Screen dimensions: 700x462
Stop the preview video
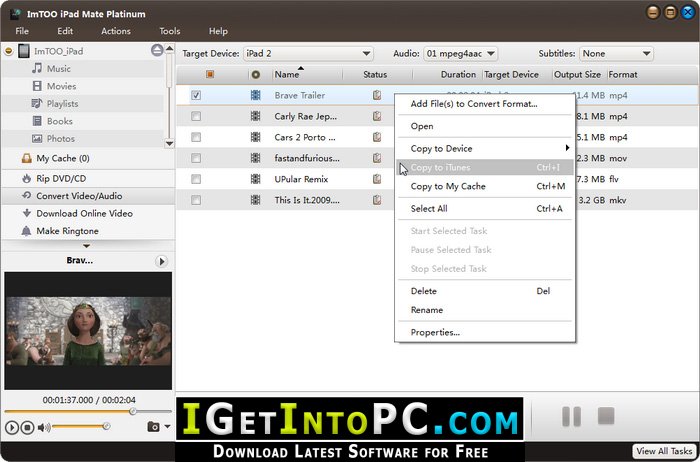[27, 428]
